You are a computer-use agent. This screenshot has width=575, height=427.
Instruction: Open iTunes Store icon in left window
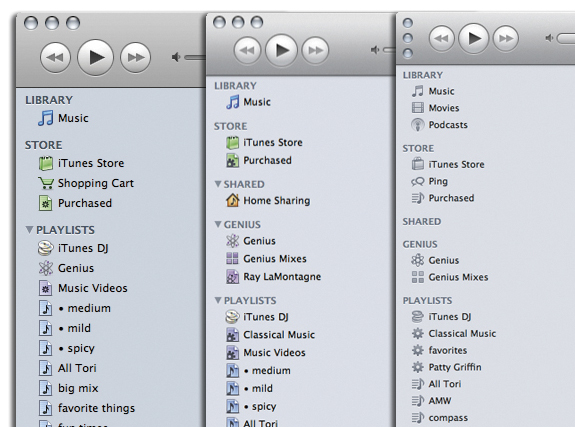46,163
